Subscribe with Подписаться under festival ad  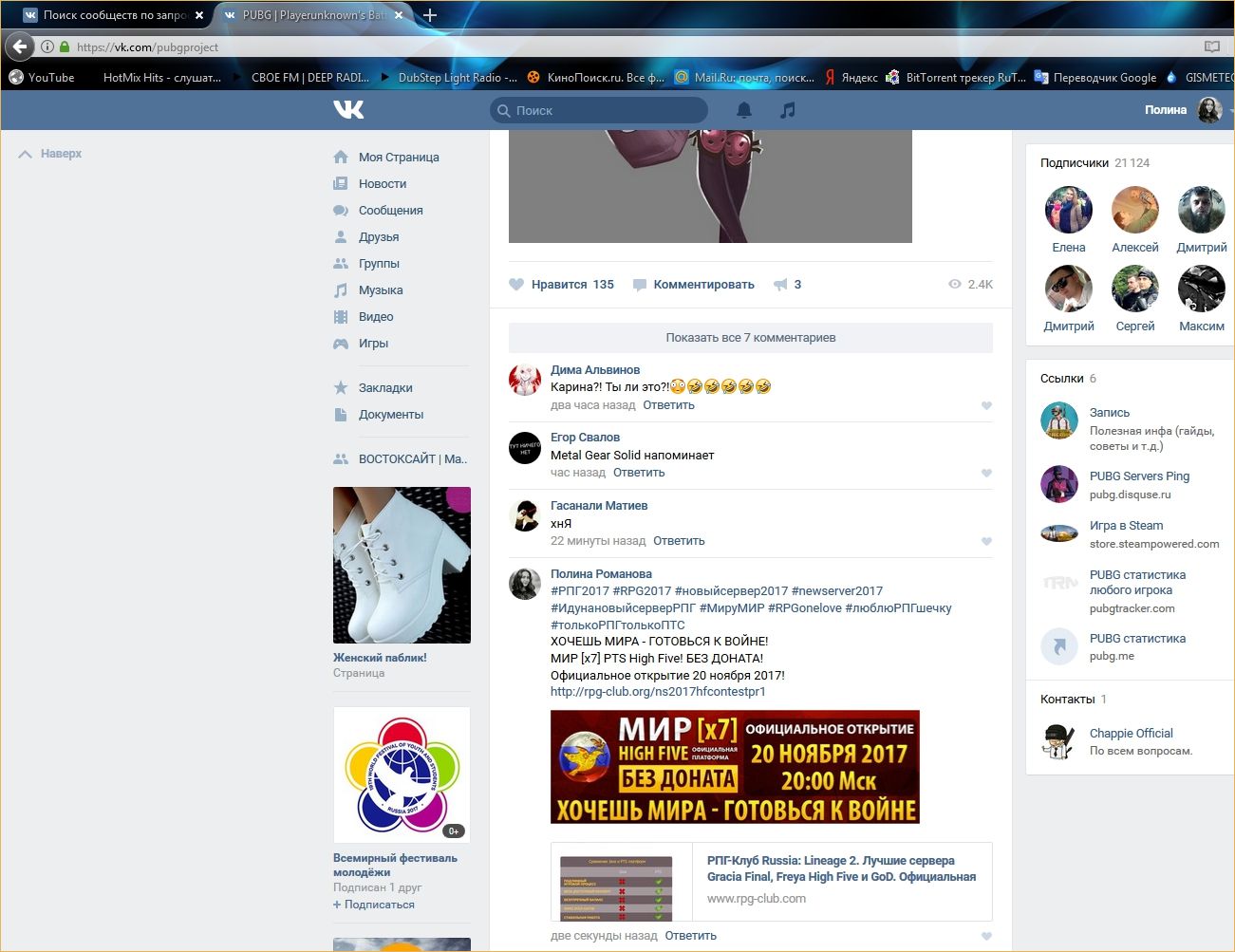click(x=374, y=905)
